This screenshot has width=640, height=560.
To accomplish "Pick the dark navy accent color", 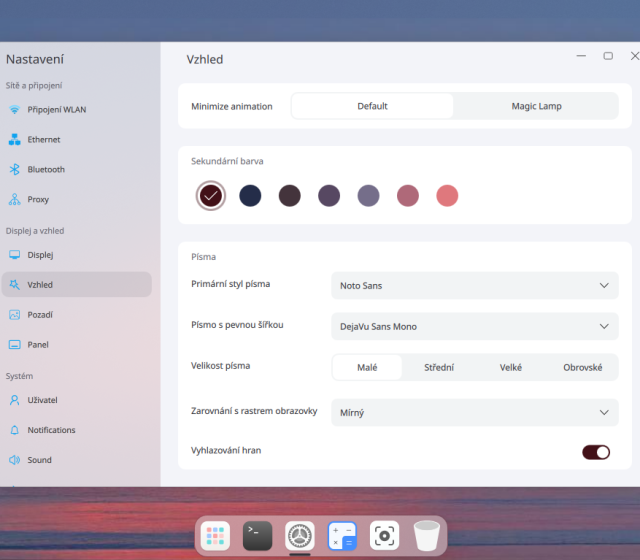I will (250, 196).
